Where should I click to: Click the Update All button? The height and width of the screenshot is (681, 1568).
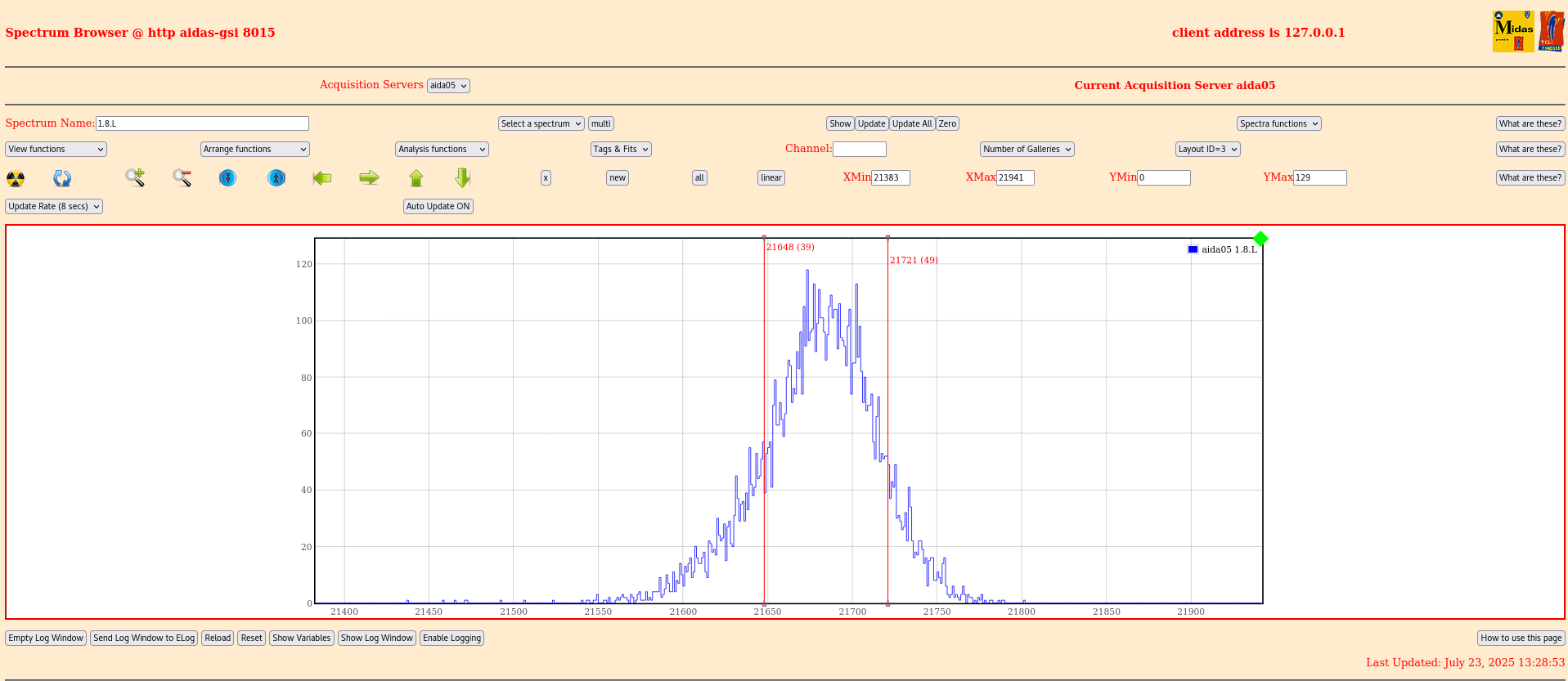912,123
